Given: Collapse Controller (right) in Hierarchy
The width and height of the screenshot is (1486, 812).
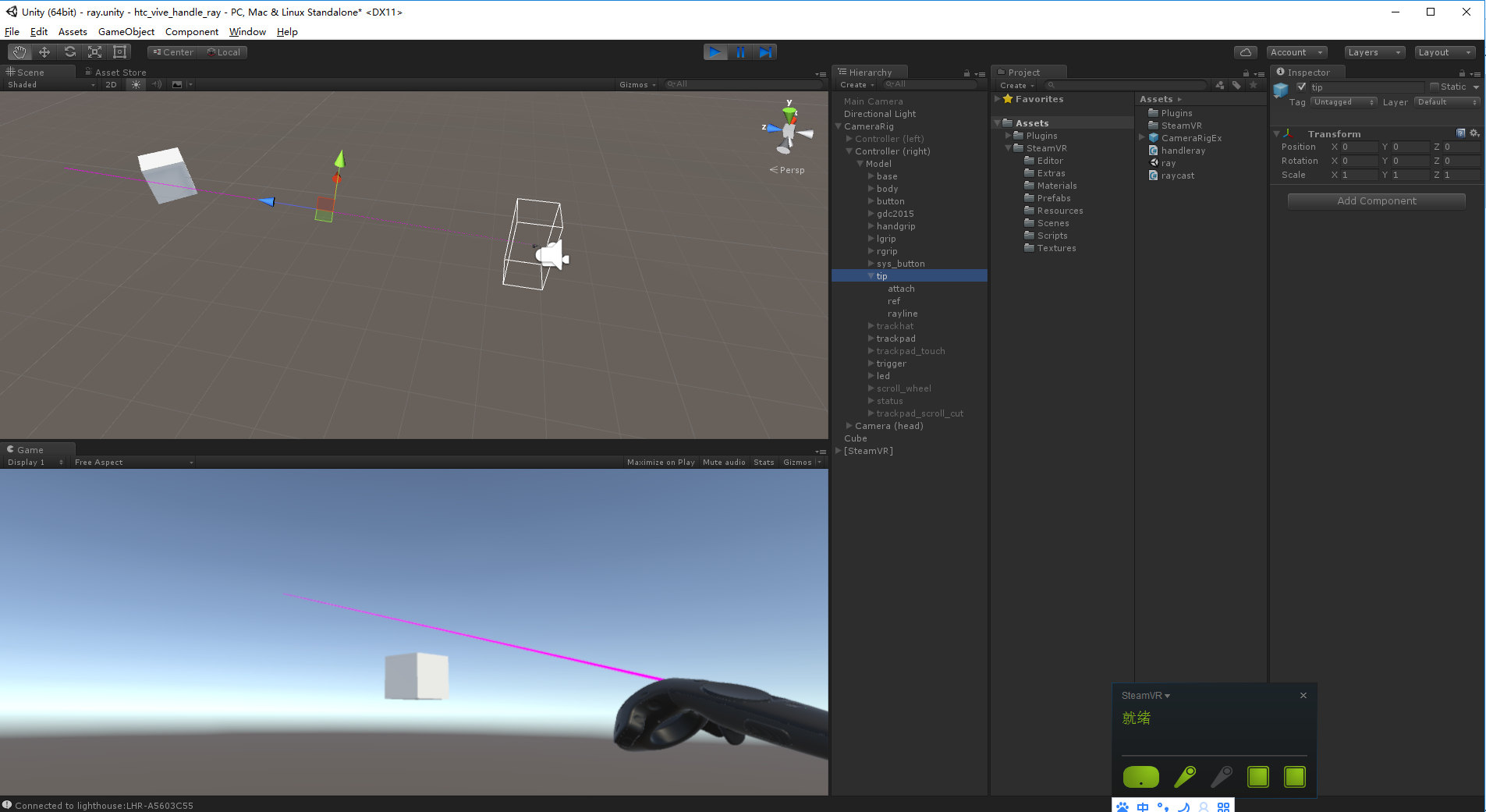Looking at the screenshot, I should pos(849,151).
